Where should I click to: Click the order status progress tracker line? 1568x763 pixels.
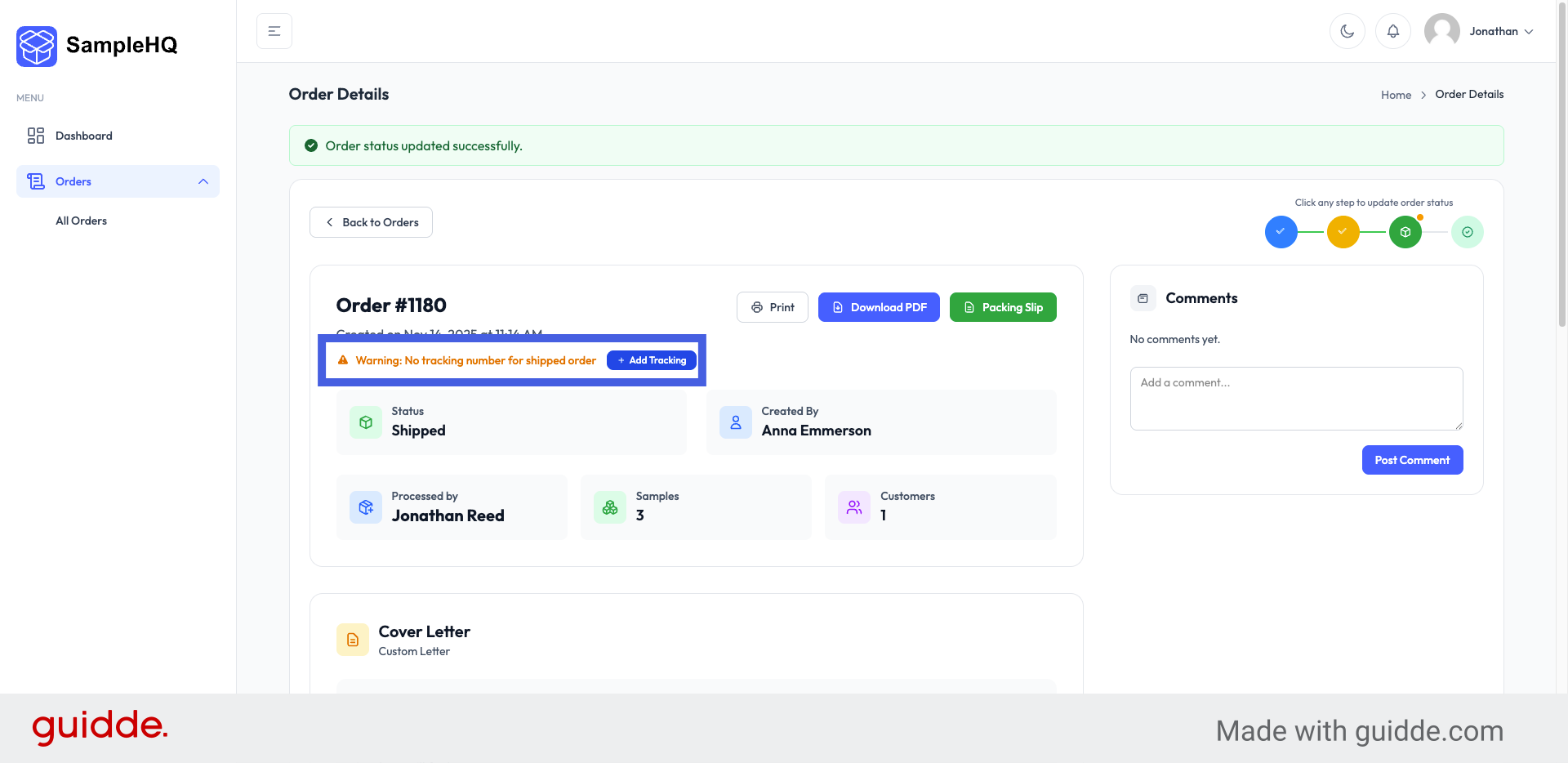click(x=1374, y=231)
